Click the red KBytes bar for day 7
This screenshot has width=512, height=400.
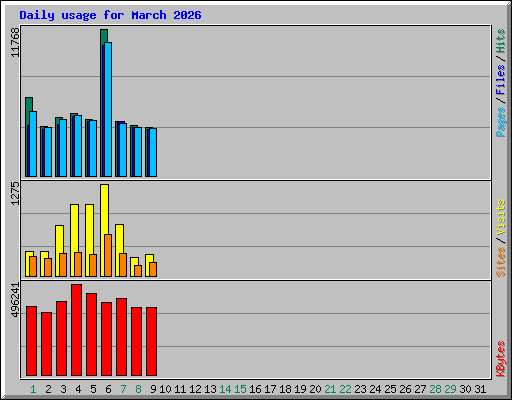(x=121, y=337)
